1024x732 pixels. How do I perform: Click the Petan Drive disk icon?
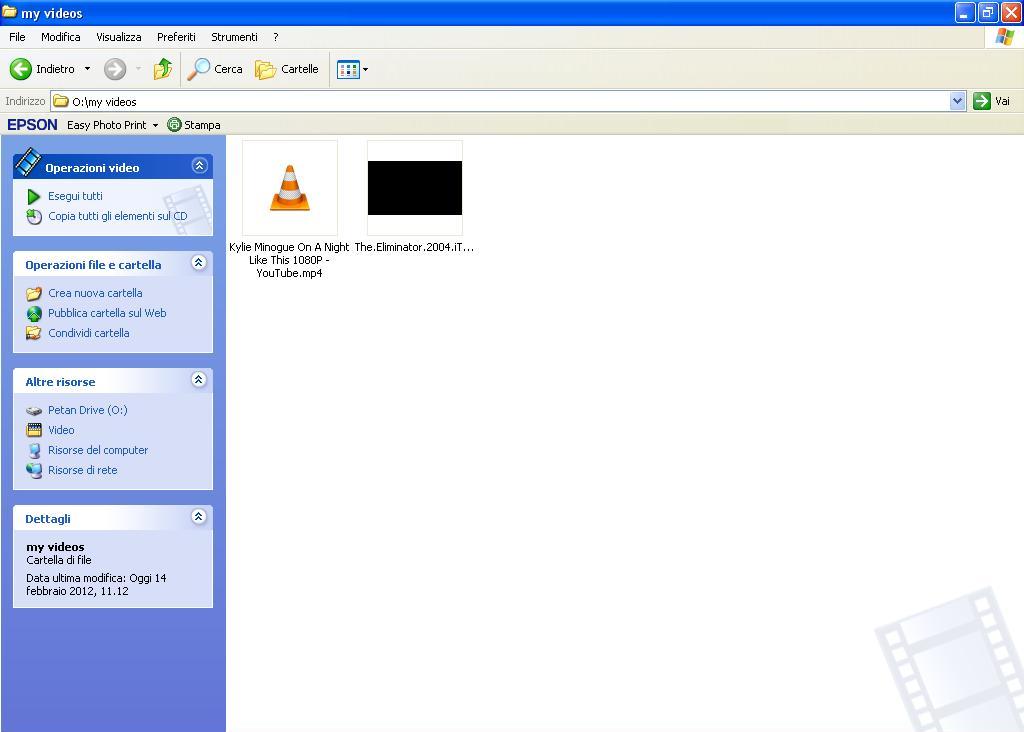click(34, 411)
